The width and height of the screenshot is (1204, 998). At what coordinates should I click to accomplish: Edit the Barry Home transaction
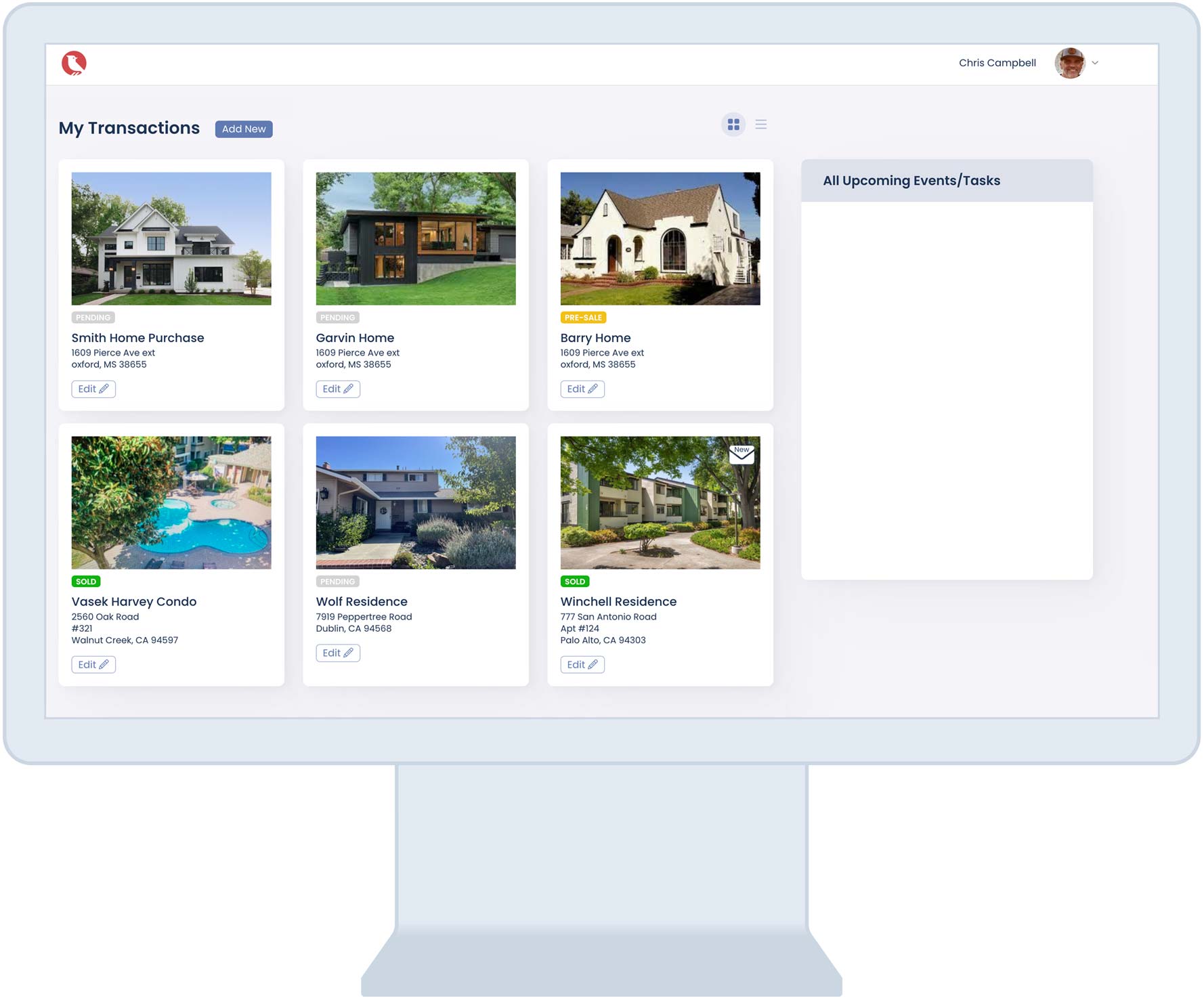[582, 389]
